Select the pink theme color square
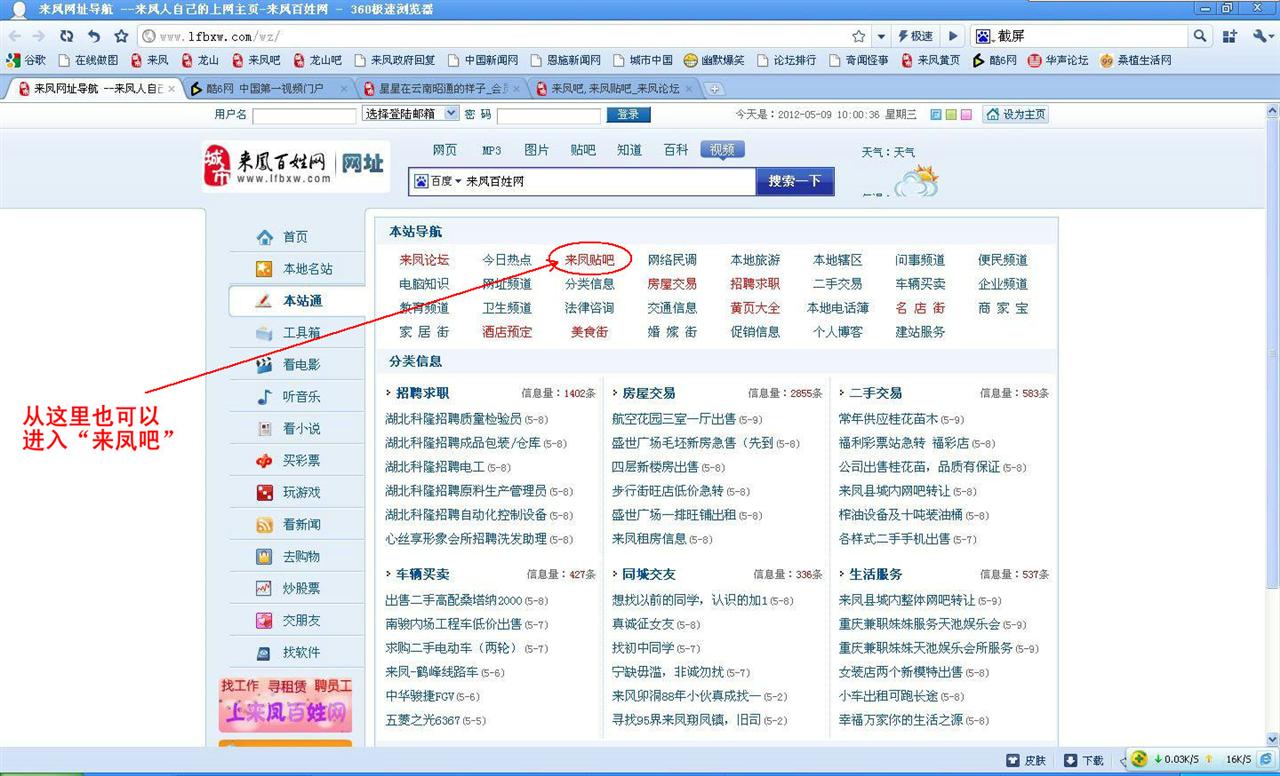The width and height of the screenshot is (1280, 776). click(x=965, y=115)
